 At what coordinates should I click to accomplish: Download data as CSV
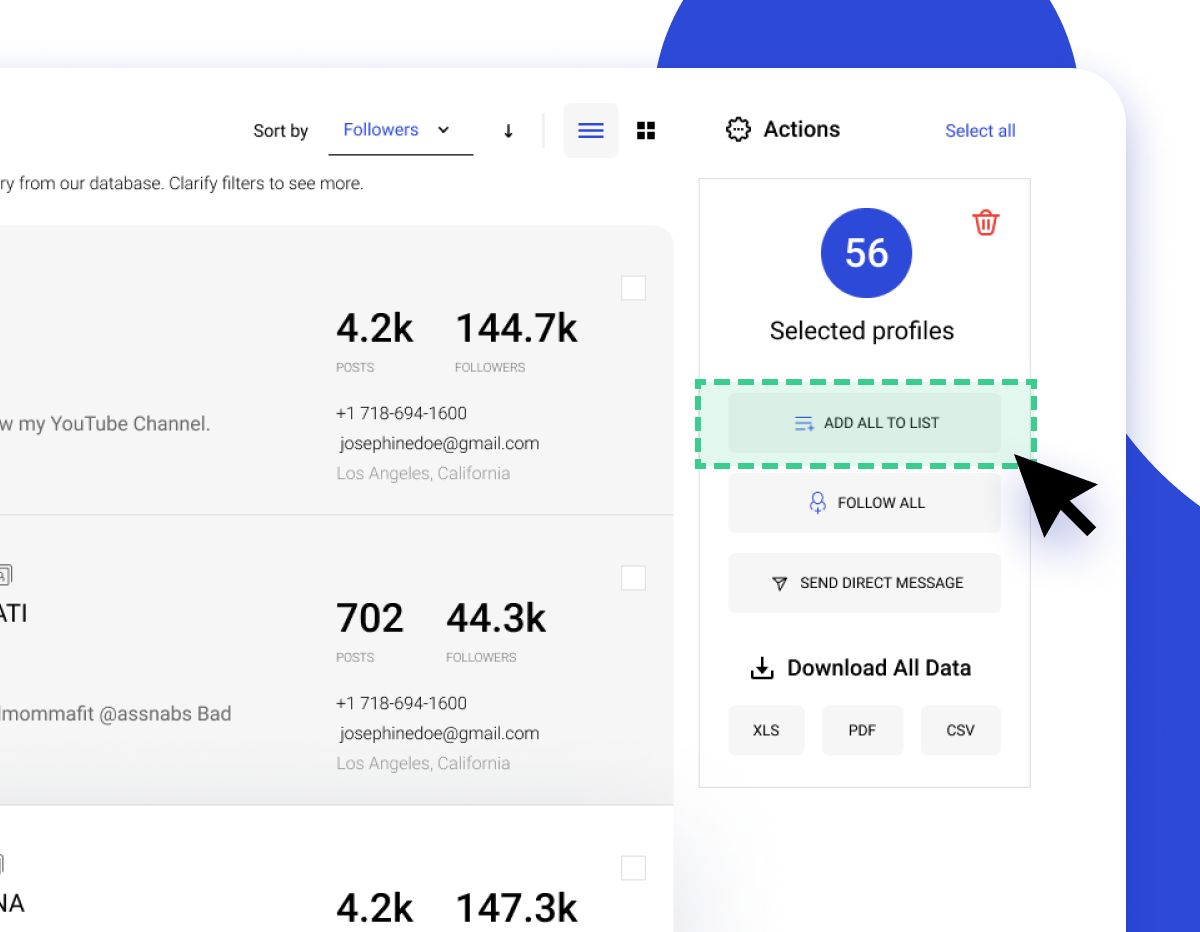(960, 730)
